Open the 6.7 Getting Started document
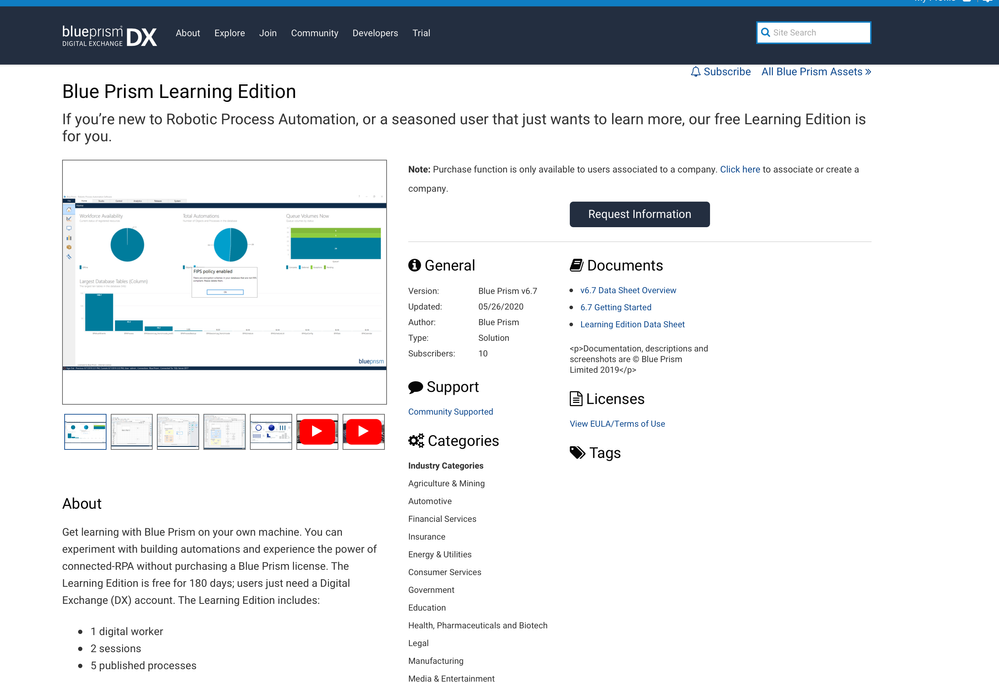999x683 pixels. click(615, 308)
